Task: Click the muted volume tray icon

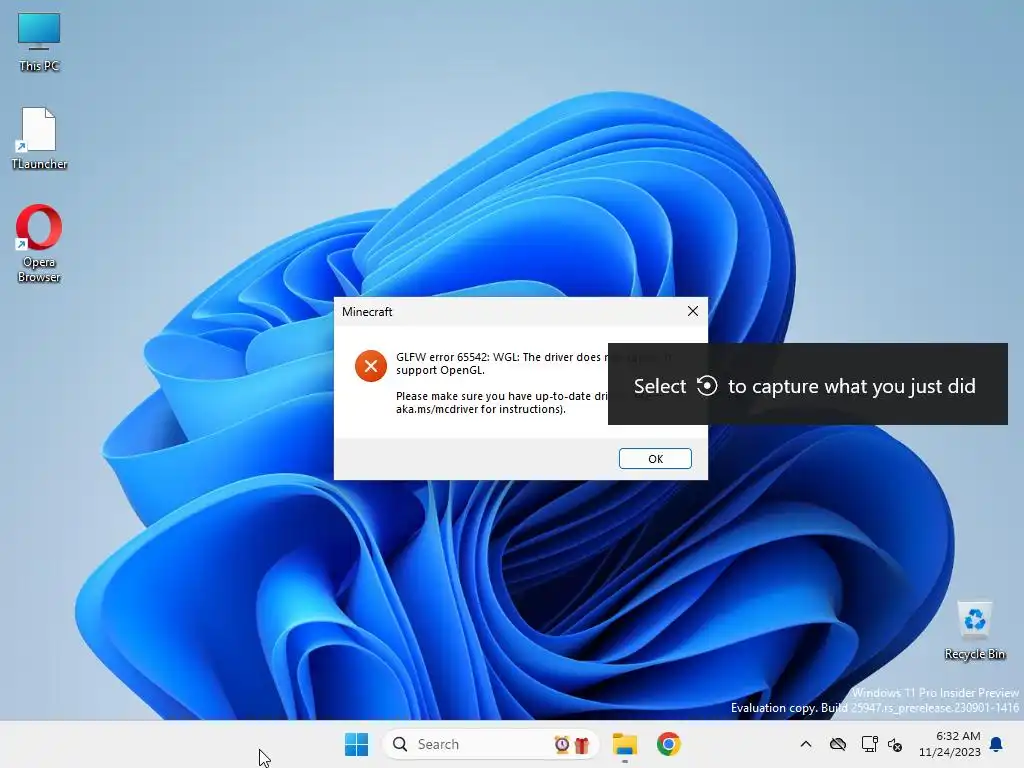Action: (x=895, y=744)
